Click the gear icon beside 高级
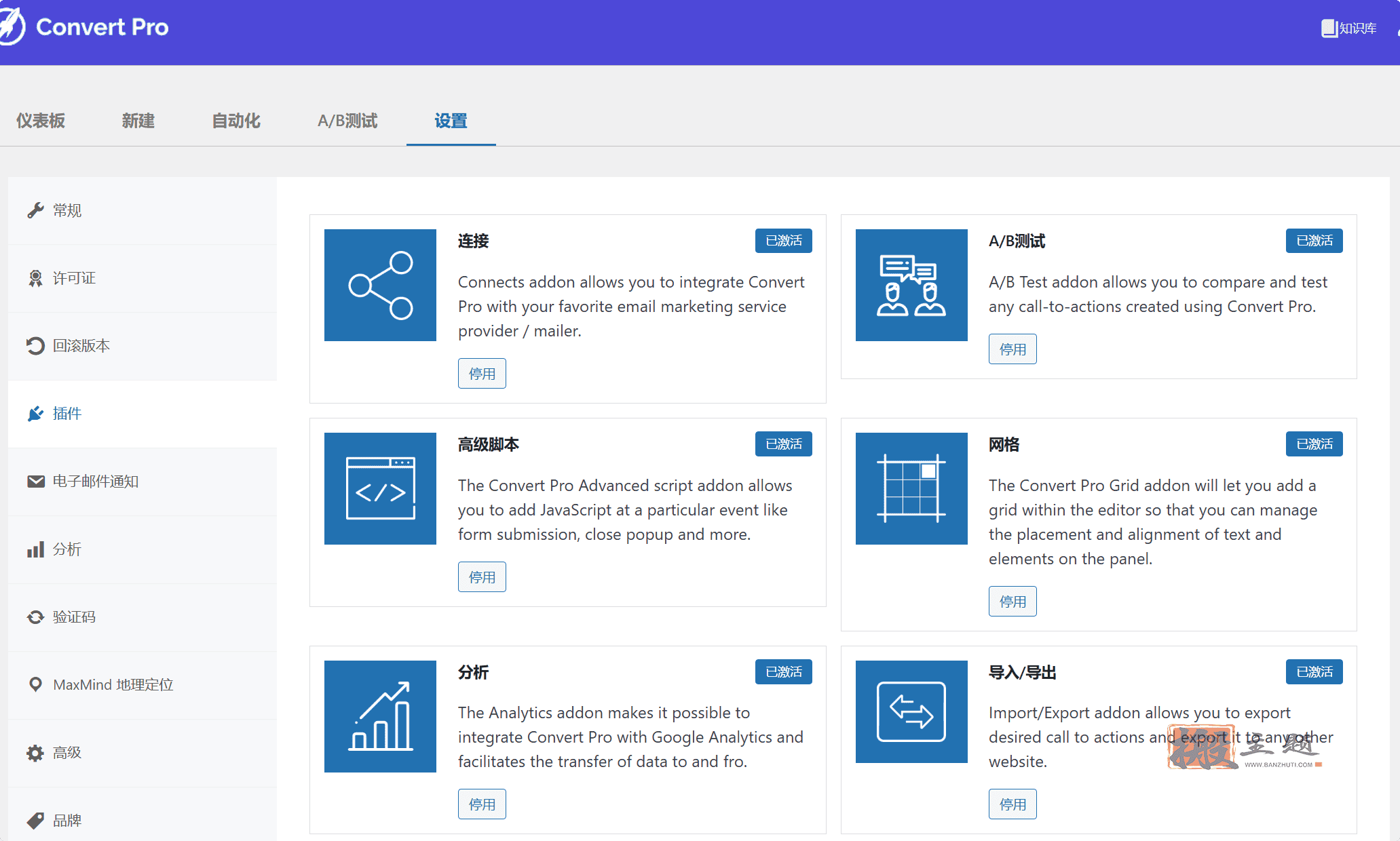 35,753
